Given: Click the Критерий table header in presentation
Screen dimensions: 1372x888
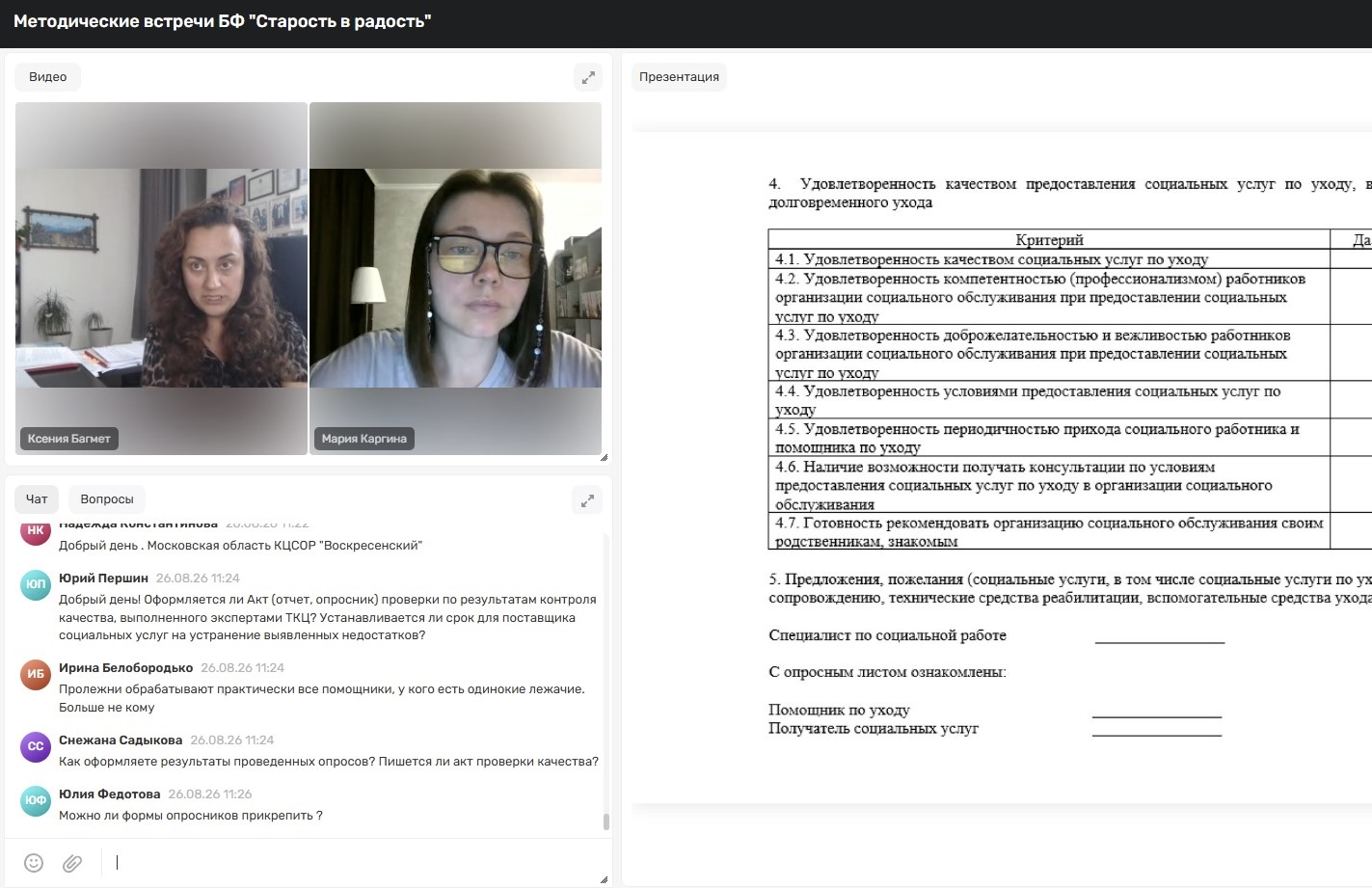Looking at the screenshot, I should pyautogui.click(x=1049, y=240).
